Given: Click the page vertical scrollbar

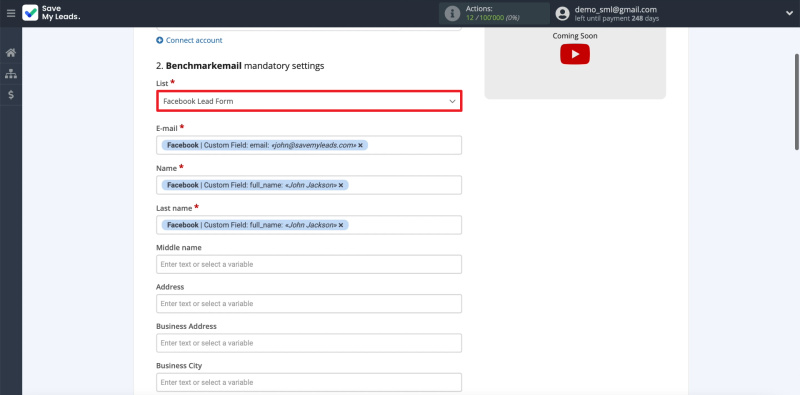Looking at the screenshot, I should click(x=797, y=102).
